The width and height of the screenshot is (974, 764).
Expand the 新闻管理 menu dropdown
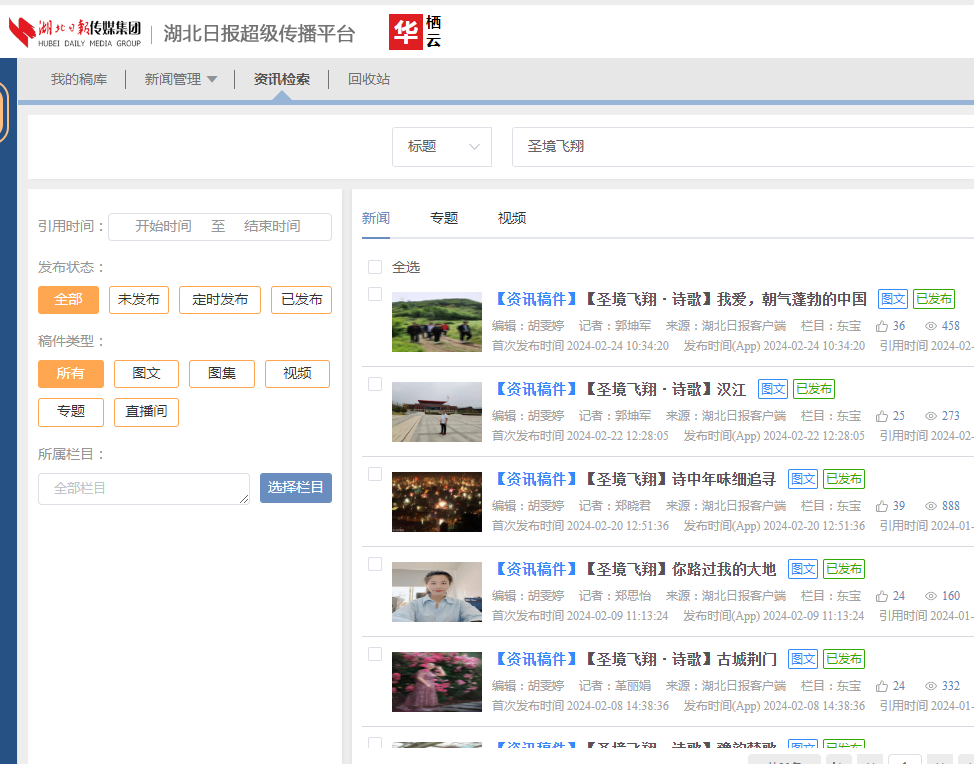pyautogui.click(x=181, y=80)
